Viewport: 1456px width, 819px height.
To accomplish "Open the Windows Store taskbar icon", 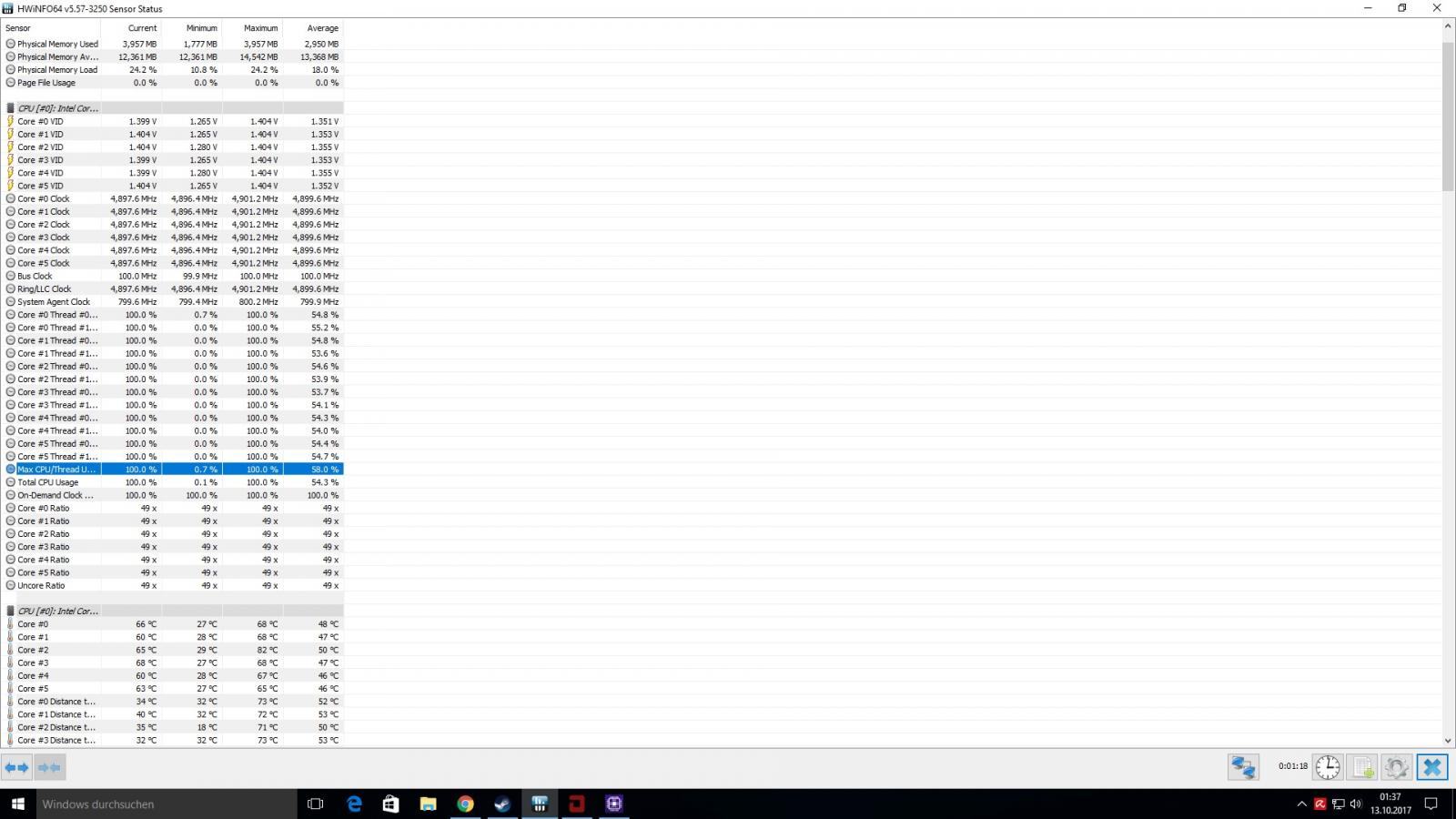I will pyautogui.click(x=390, y=804).
